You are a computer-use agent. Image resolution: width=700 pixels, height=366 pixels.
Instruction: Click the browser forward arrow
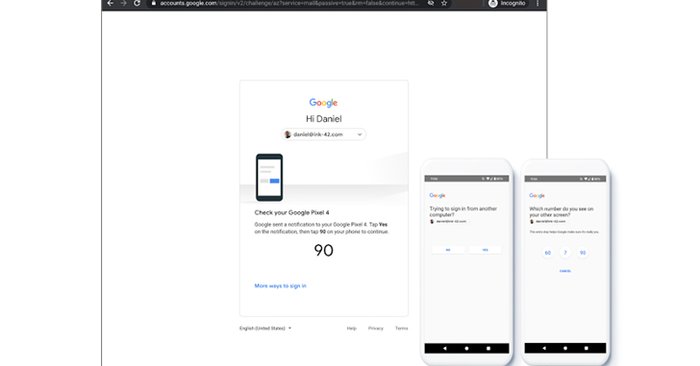124,3
